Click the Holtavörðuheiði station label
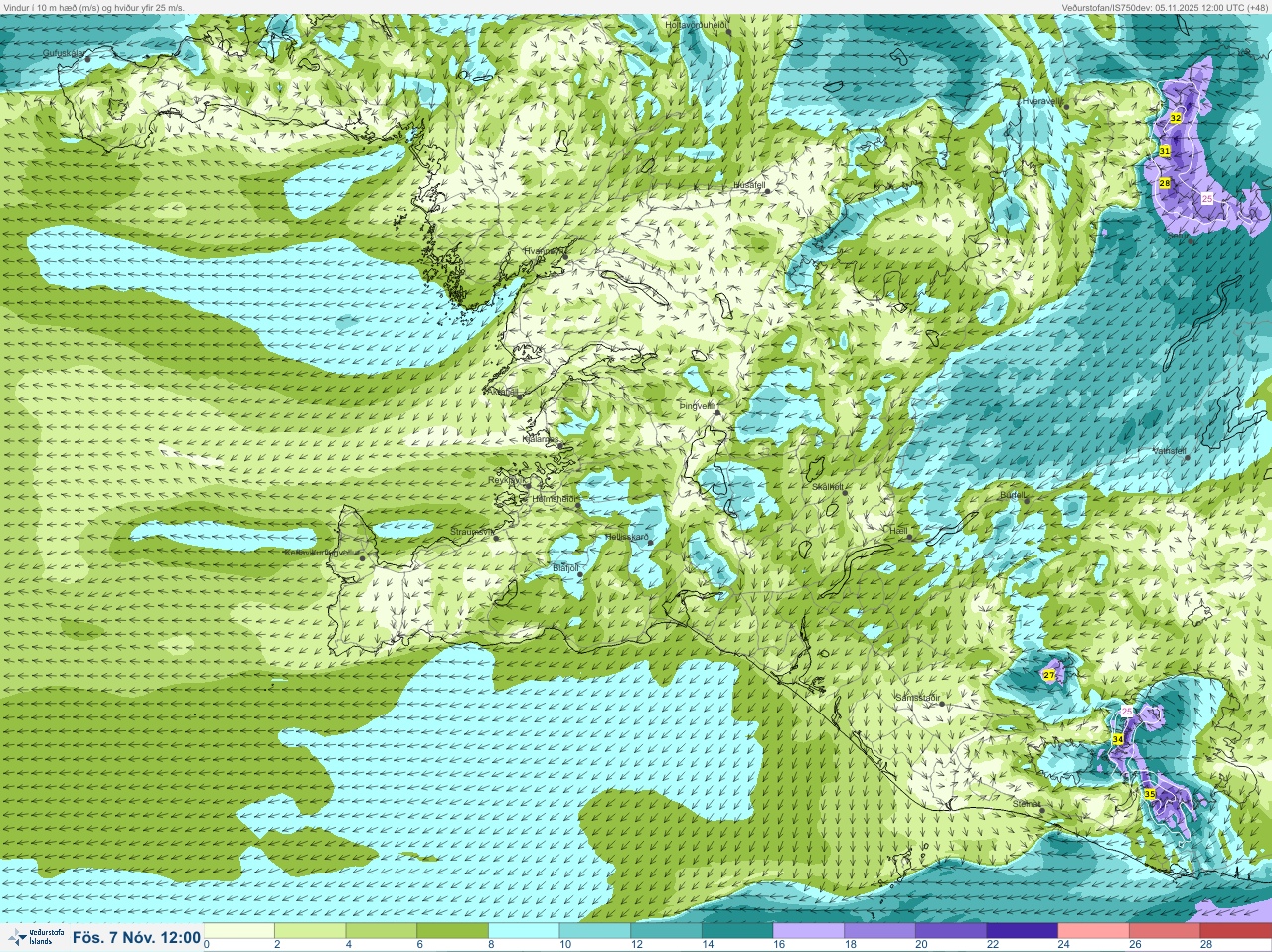The height and width of the screenshot is (952, 1272). tap(696, 23)
